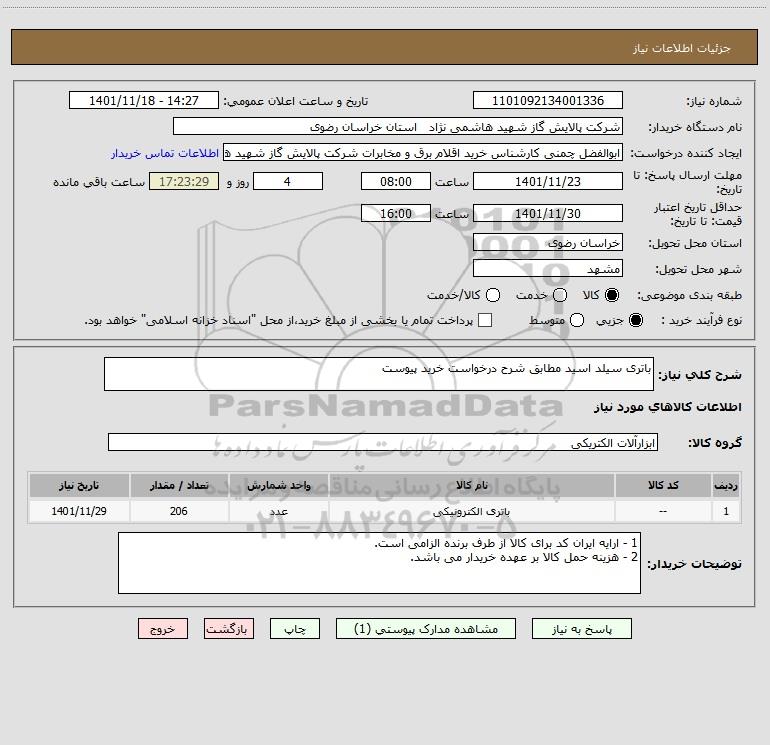Screen dimensions: 770x745
Task: Click the خروج exit button
Action: (x=163, y=629)
